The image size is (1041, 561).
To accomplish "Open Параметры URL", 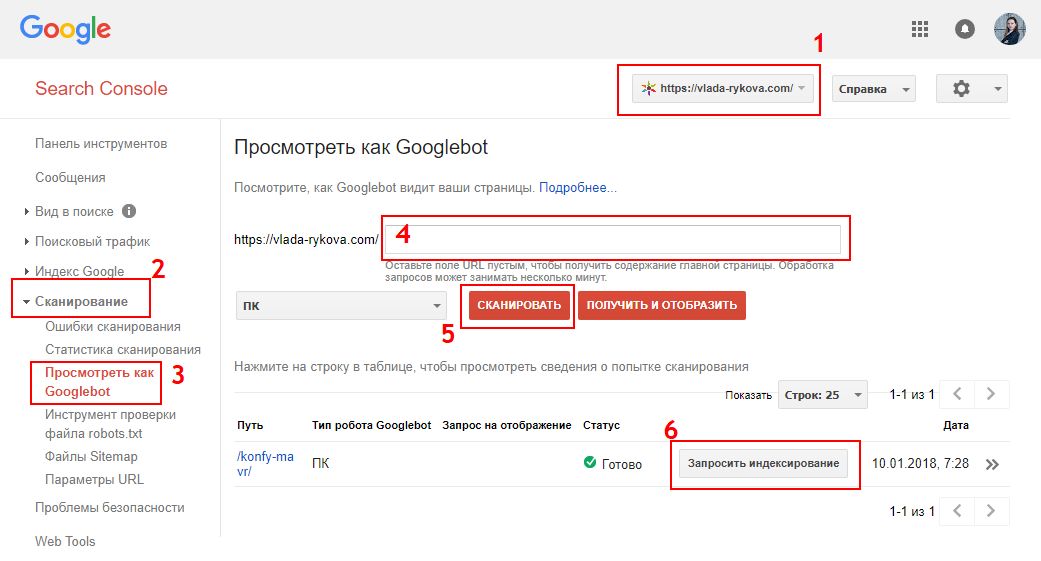I will tap(94, 479).
